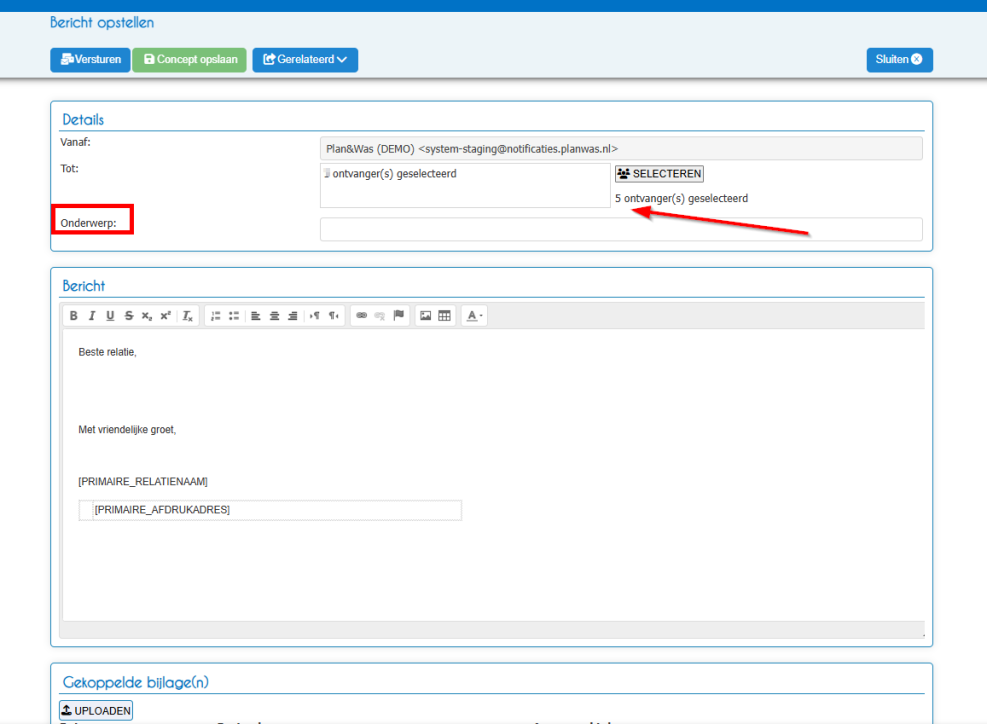Viewport: 987px width, 724px height.
Task: Remove formatting from selected text
Action: [x=187, y=316]
